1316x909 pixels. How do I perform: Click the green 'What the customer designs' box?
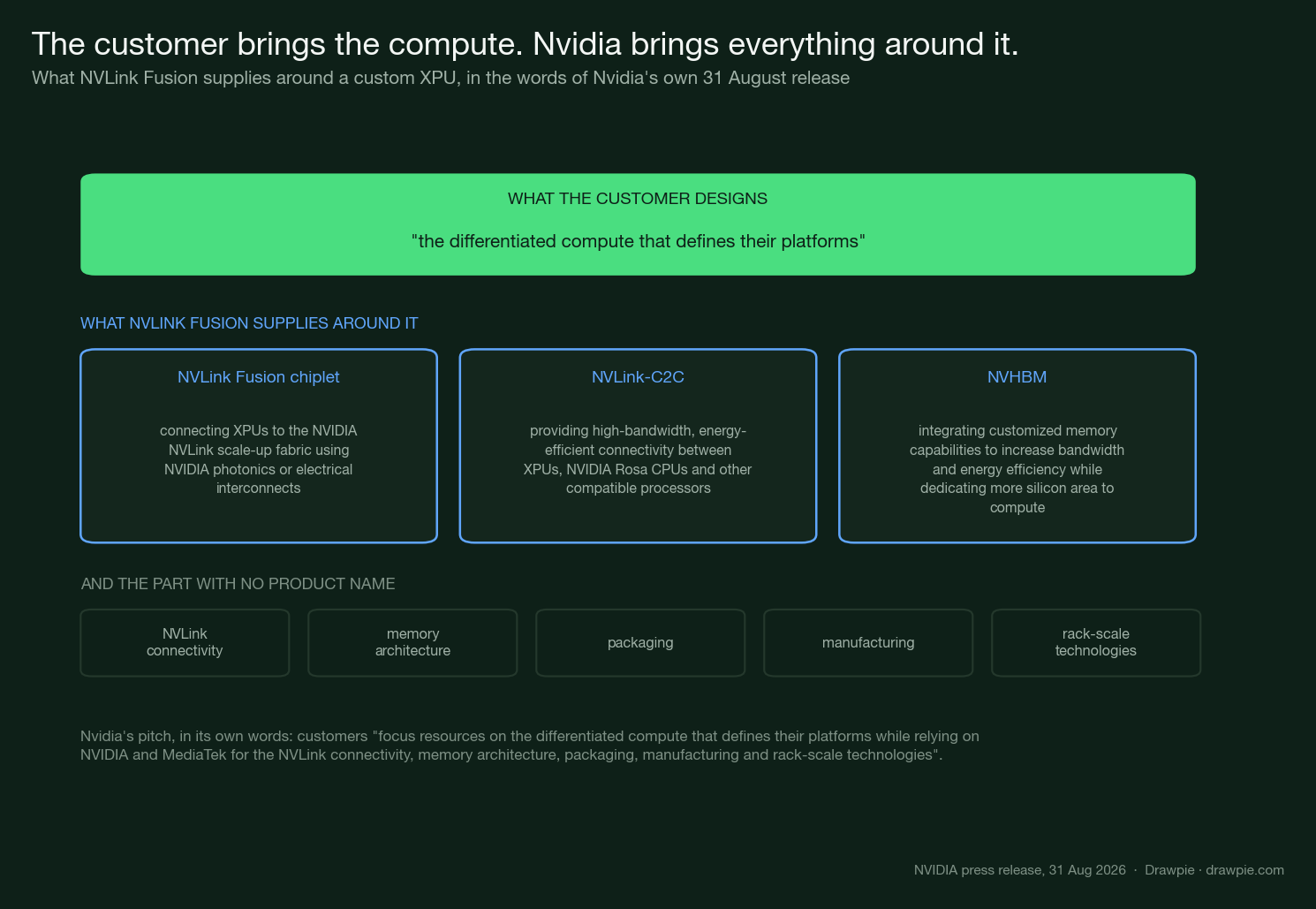638,224
